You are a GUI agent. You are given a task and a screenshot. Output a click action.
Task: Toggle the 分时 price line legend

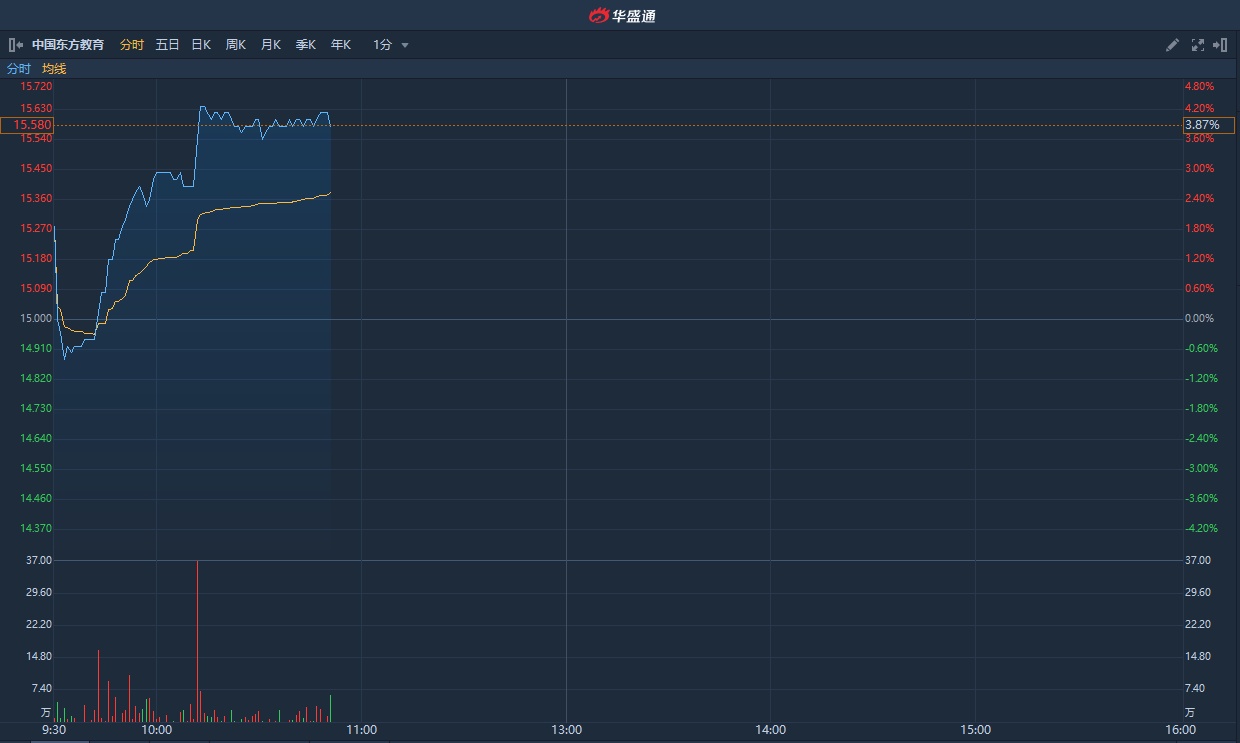click(x=19, y=69)
